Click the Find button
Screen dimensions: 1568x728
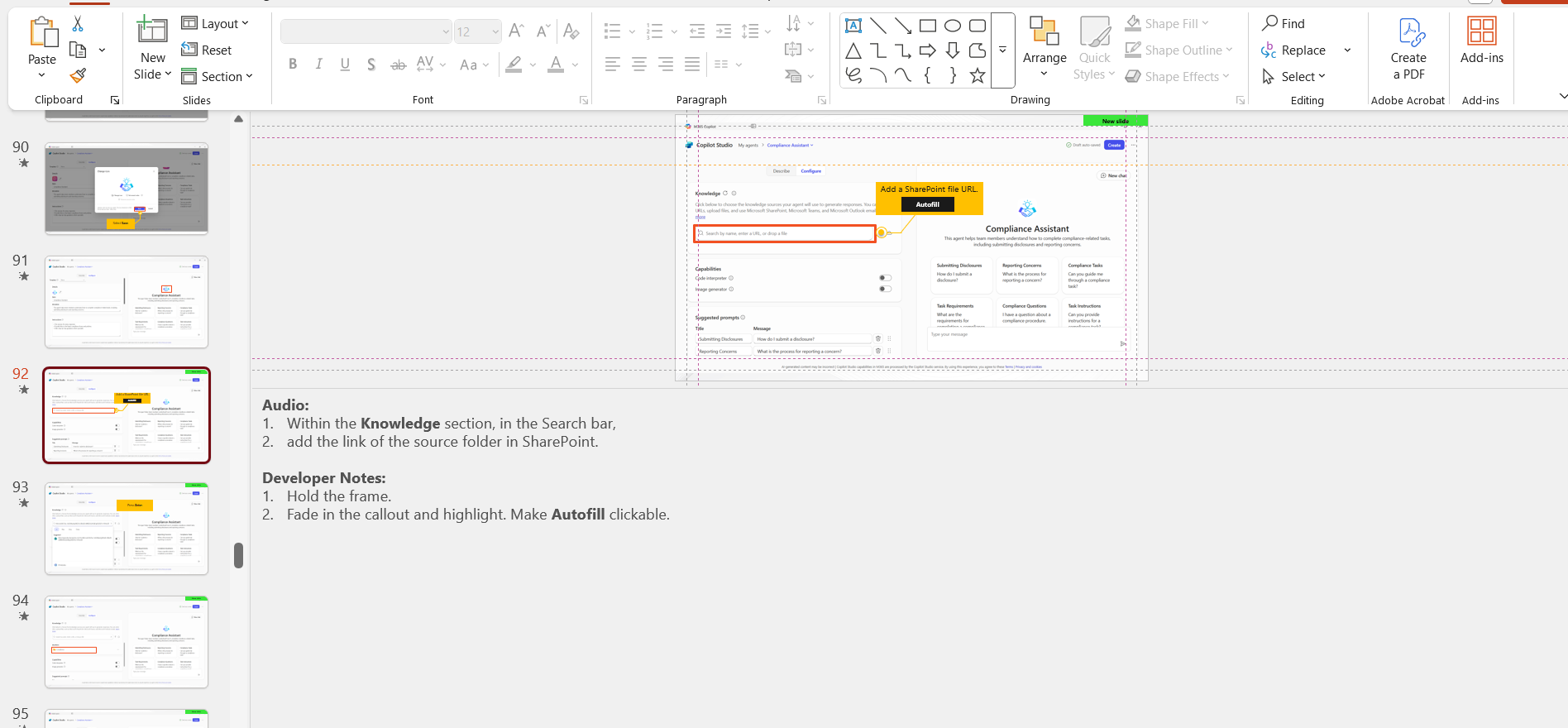tap(1284, 23)
